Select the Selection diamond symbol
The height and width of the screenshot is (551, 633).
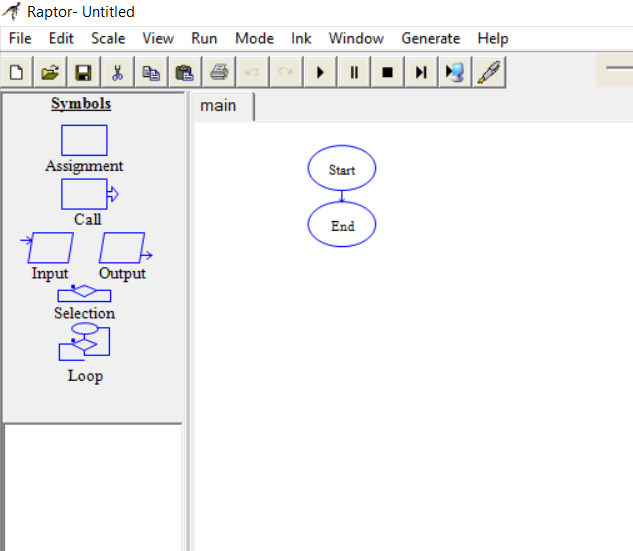pos(84,293)
